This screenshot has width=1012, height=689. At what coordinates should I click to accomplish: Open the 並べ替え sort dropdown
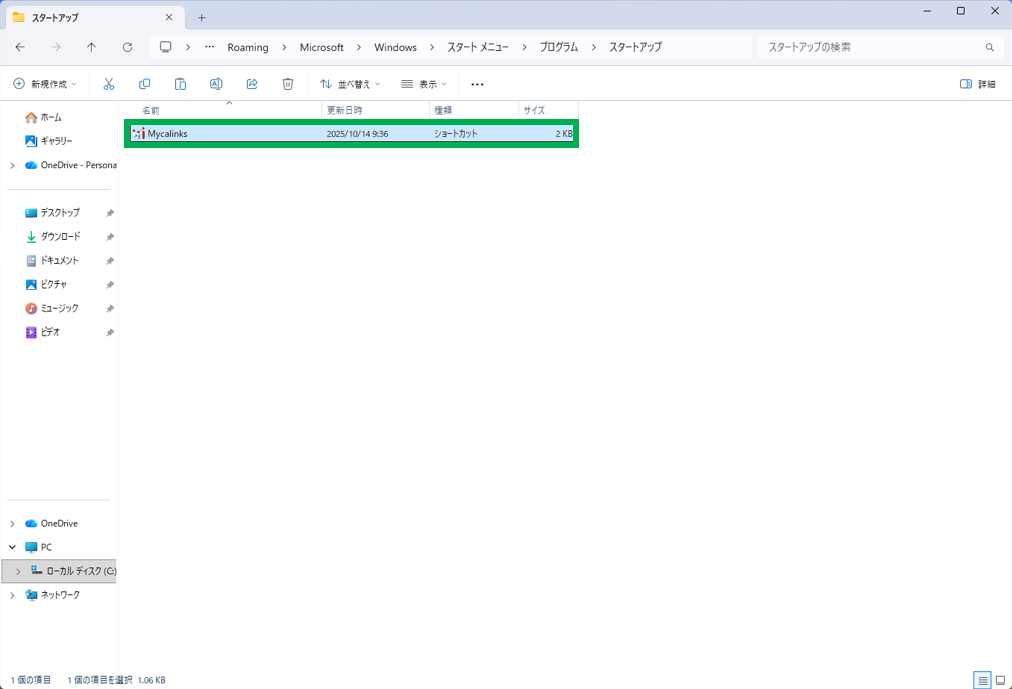click(350, 84)
